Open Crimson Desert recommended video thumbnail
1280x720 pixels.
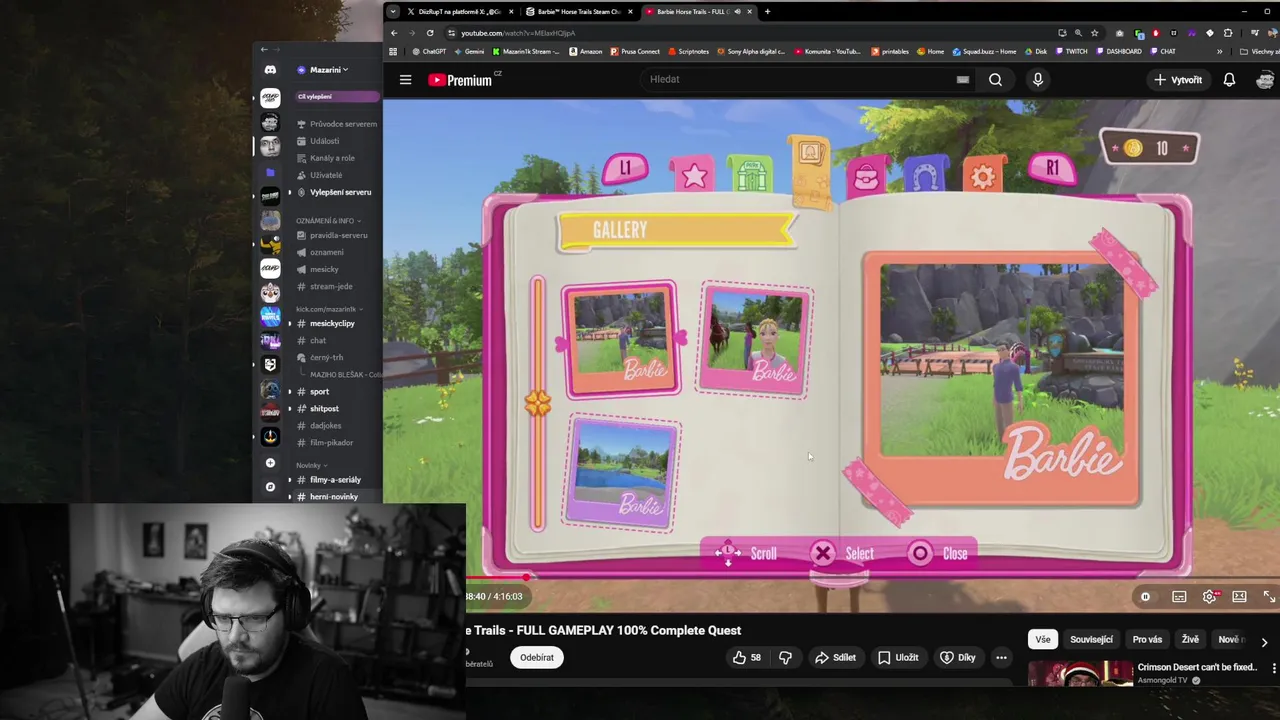tap(1080, 674)
